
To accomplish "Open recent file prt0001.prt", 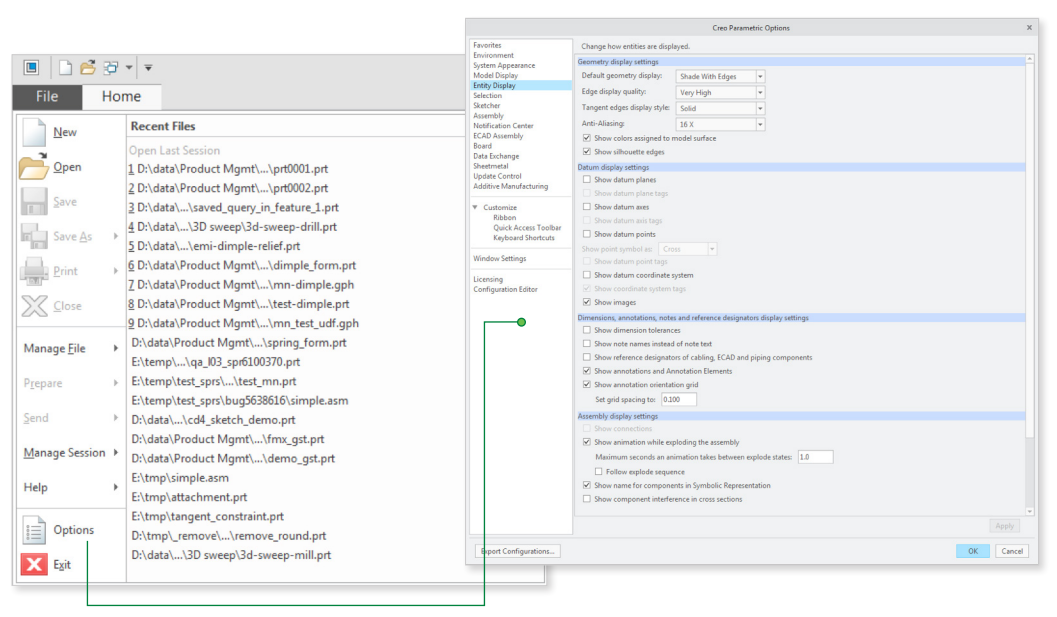I will click(228, 169).
